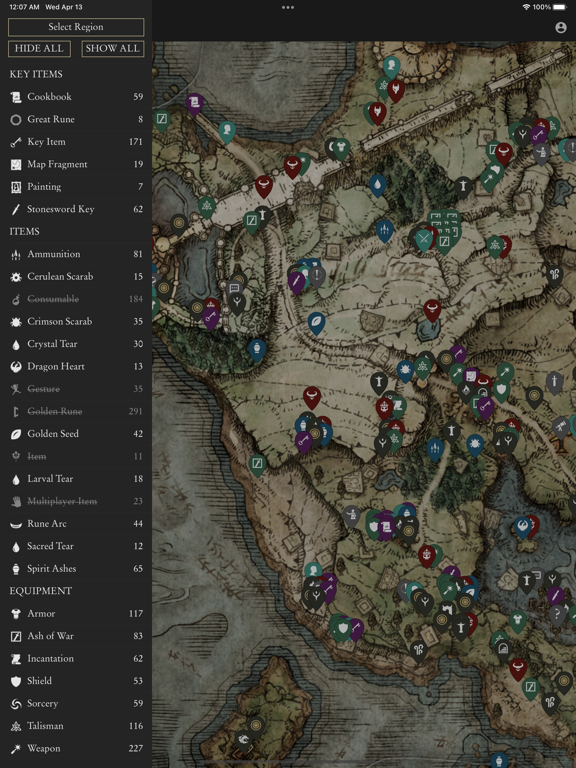Viewport: 576px width, 768px height.
Task: Click the Ash of War icon in sidebar
Action: 16,636
